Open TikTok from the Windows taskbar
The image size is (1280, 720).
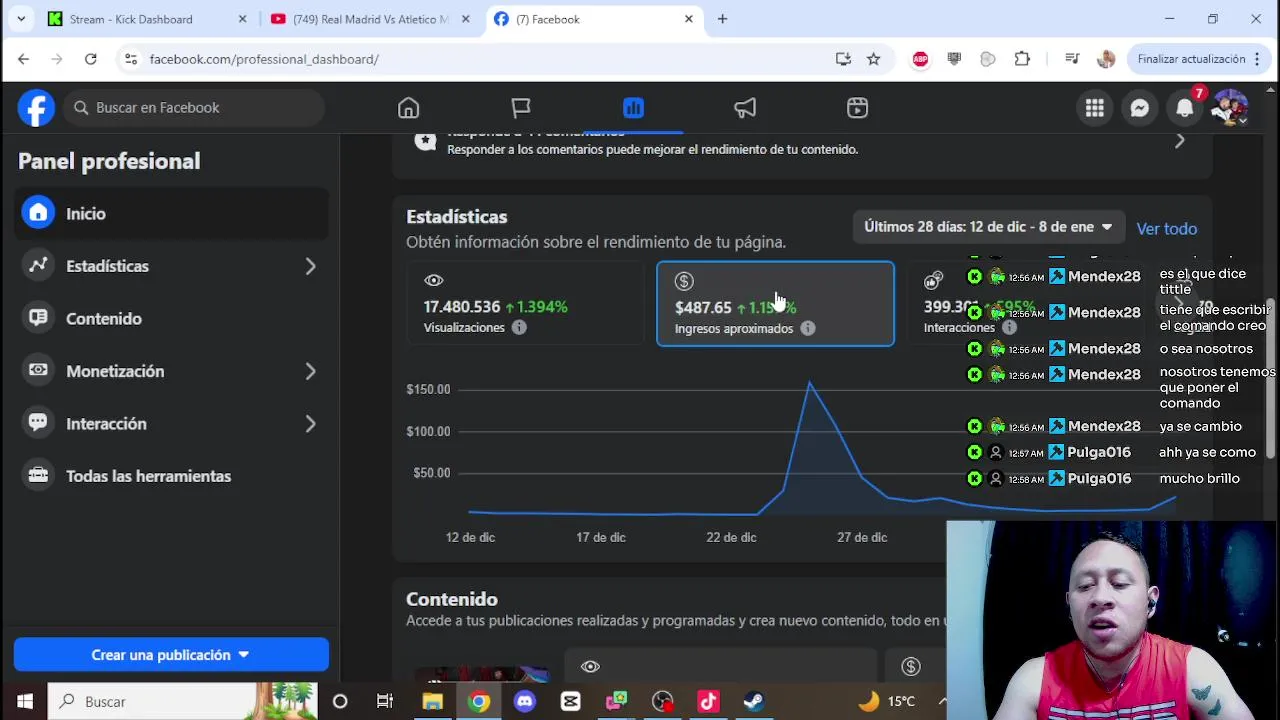[x=708, y=701]
